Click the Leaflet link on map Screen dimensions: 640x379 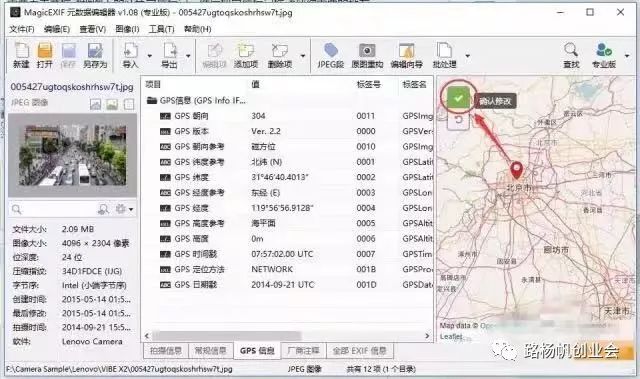451,337
